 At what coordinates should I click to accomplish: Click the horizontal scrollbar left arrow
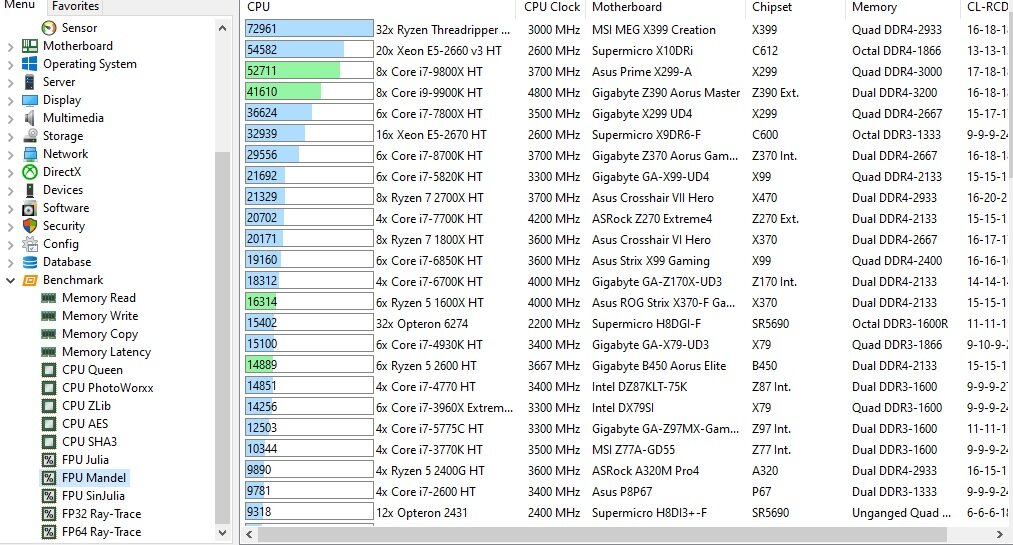250,535
